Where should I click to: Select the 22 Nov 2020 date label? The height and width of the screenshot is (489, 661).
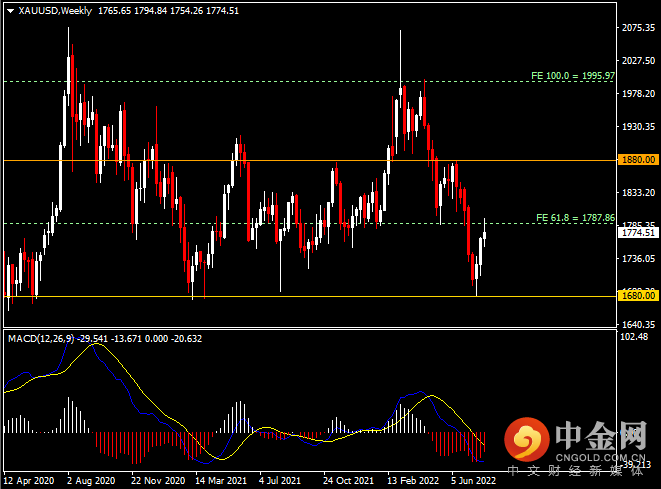point(158,481)
